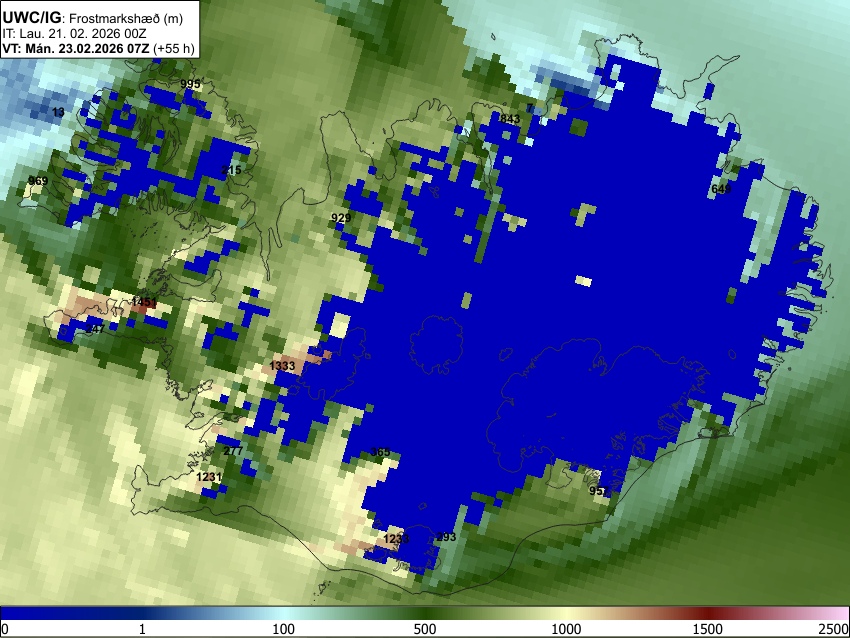Click the 1000 label on the legend

point(566,629)
